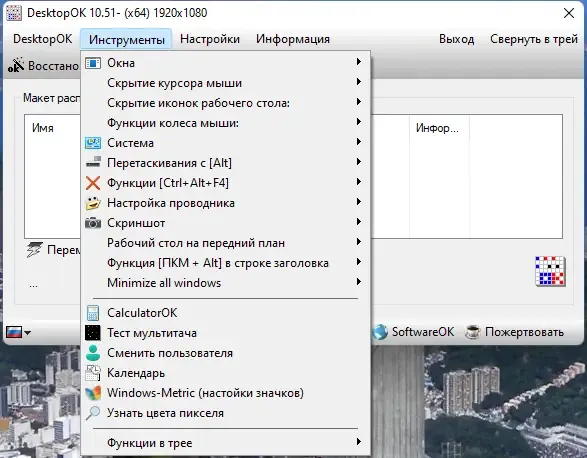Expand Функции колеса мыши submenu arrow
The image size is (587, 458).
point(359,121)
